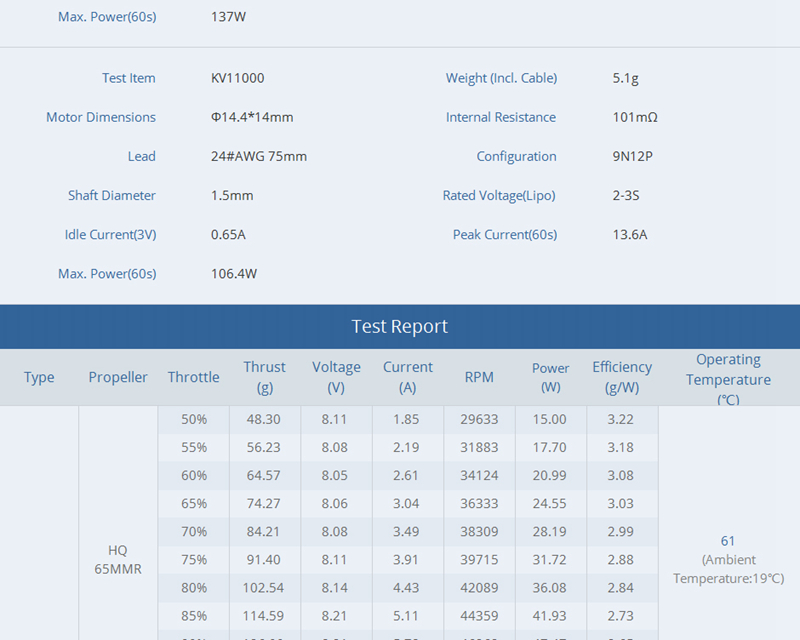Click the Configuration value 9N12P

[633, 156]
